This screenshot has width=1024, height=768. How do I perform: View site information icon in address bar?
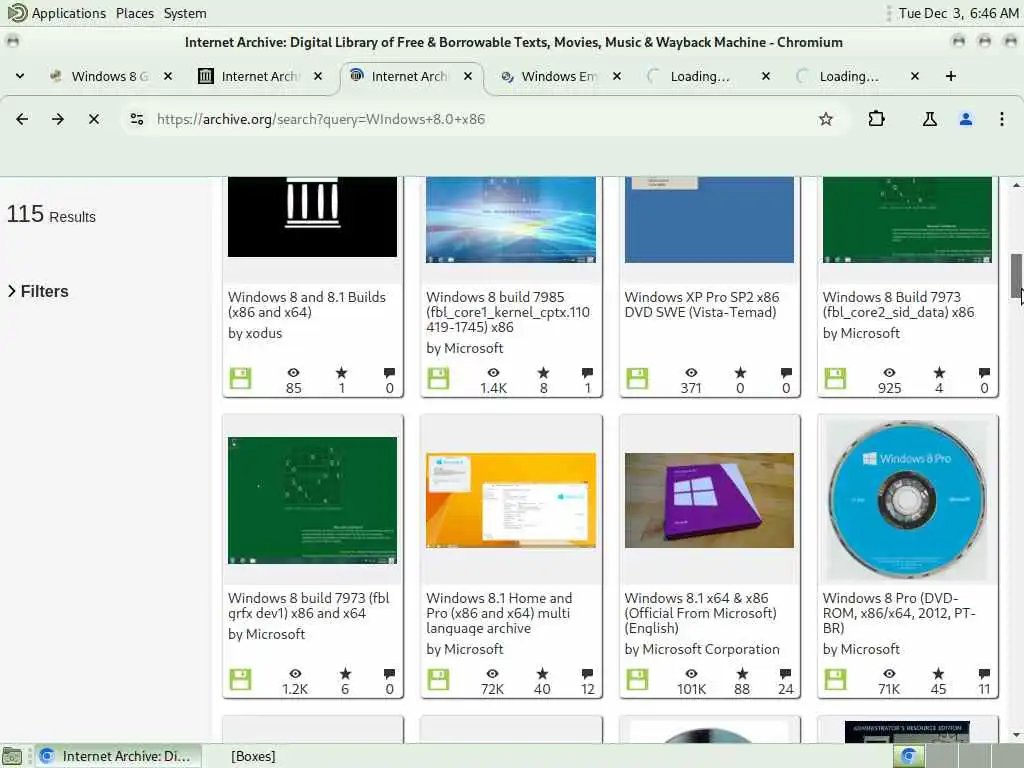click(136, 119)
